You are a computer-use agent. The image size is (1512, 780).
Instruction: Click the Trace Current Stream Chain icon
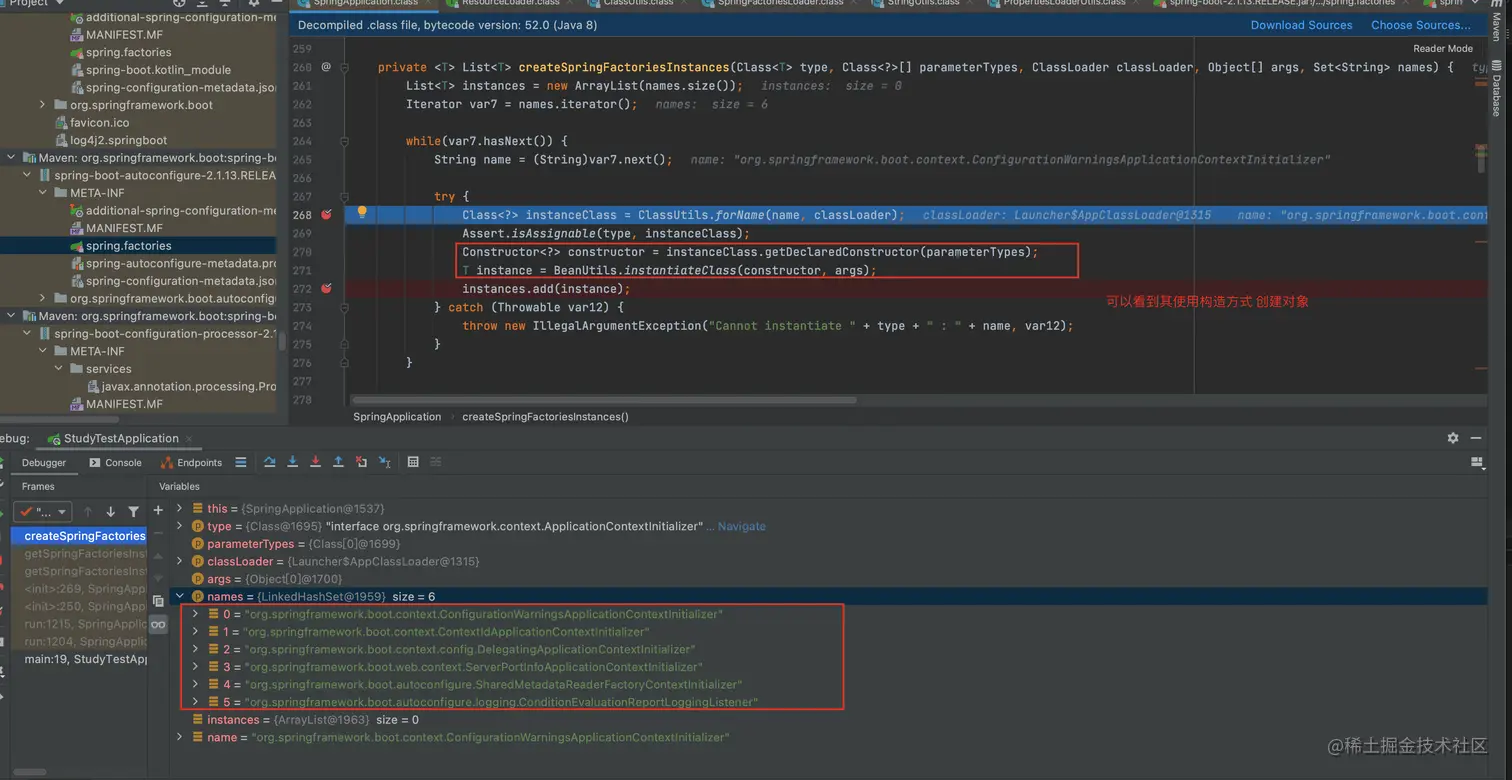[436, 462]
